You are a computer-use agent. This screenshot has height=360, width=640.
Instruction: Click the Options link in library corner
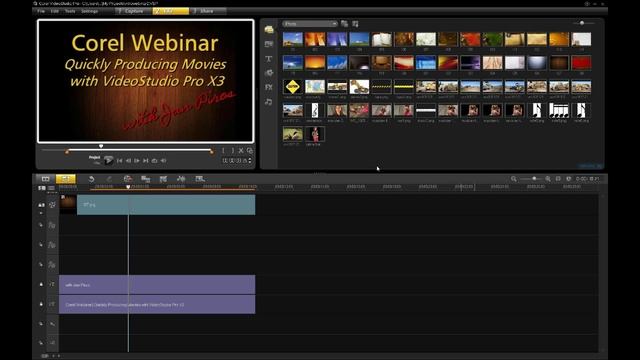590,166
